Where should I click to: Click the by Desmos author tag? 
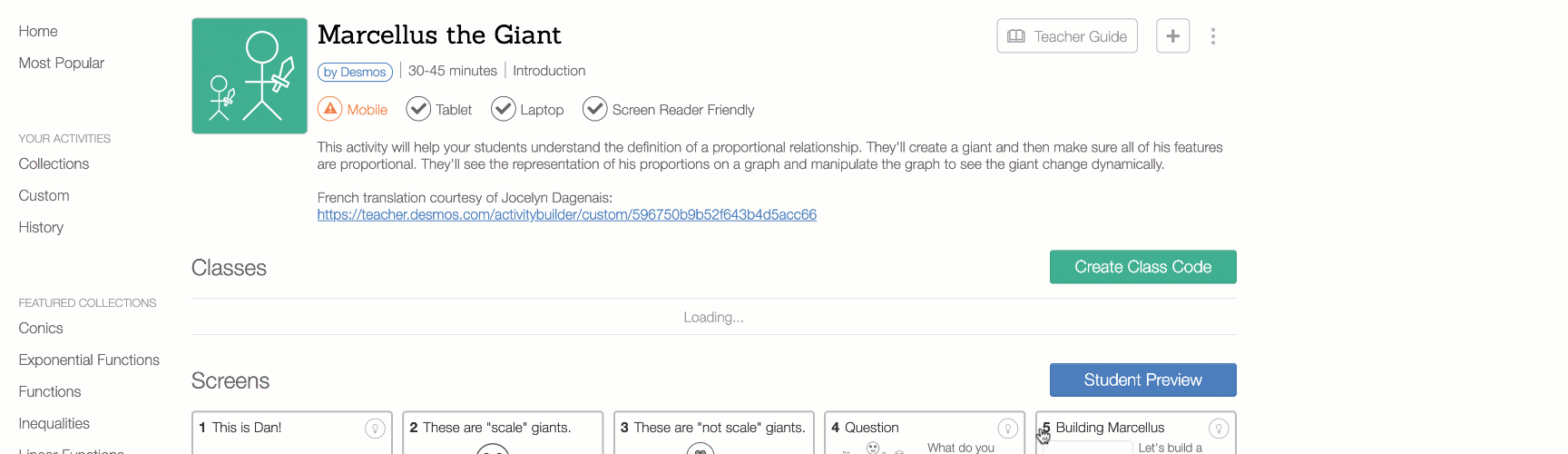pos(355,72)
